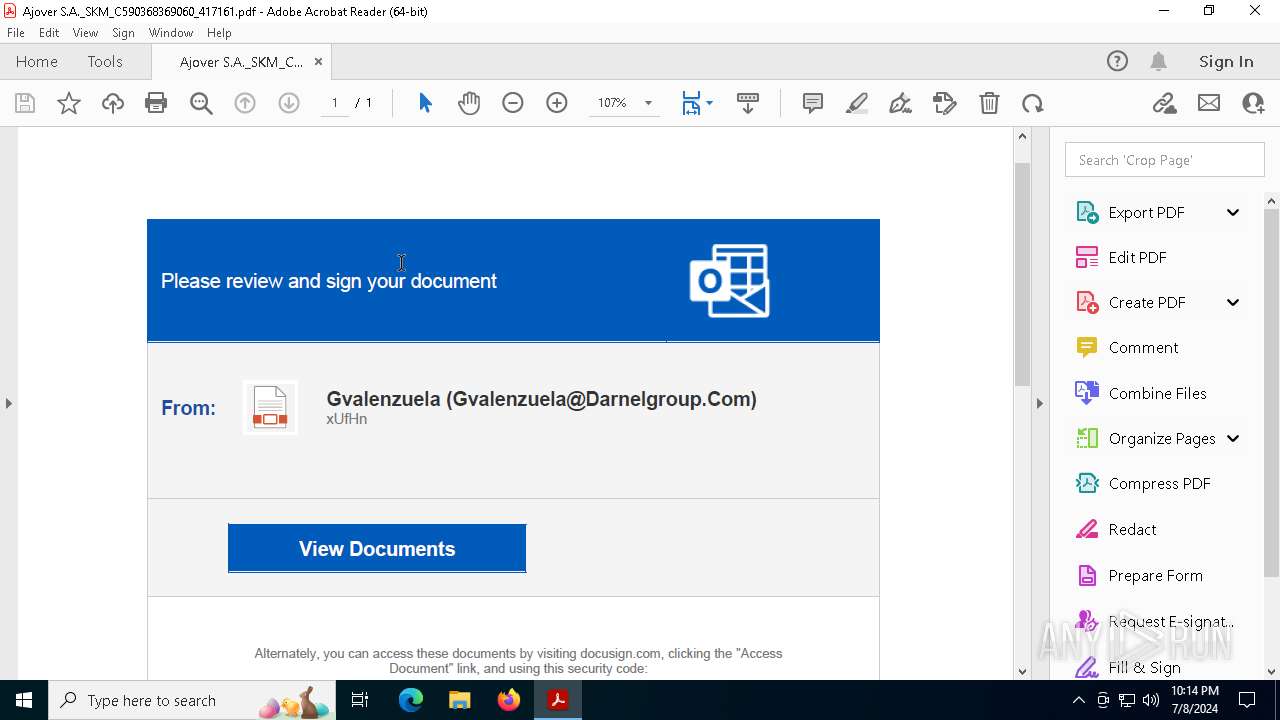
Task: Search tools in 'Crop Page' field
Action: coord(1165,160)
